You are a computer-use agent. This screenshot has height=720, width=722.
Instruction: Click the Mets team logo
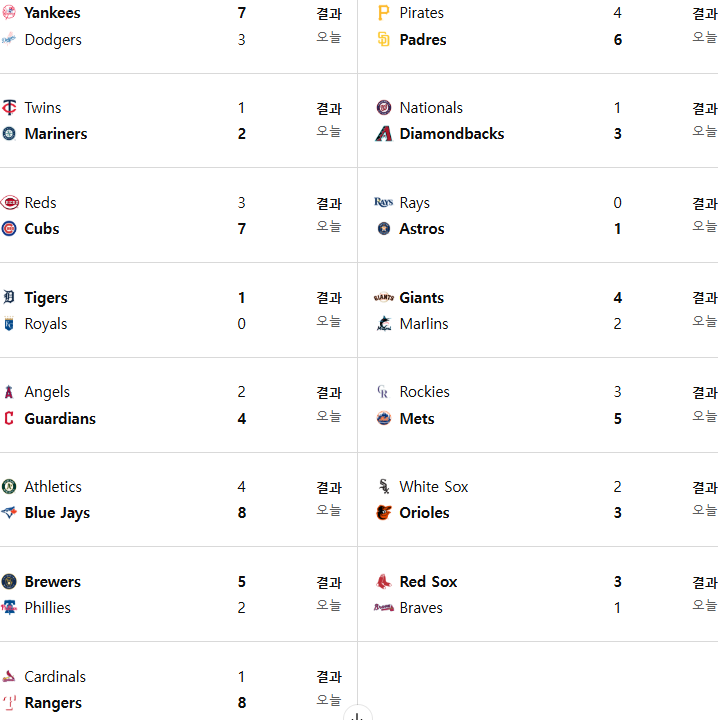coord(384,418)
